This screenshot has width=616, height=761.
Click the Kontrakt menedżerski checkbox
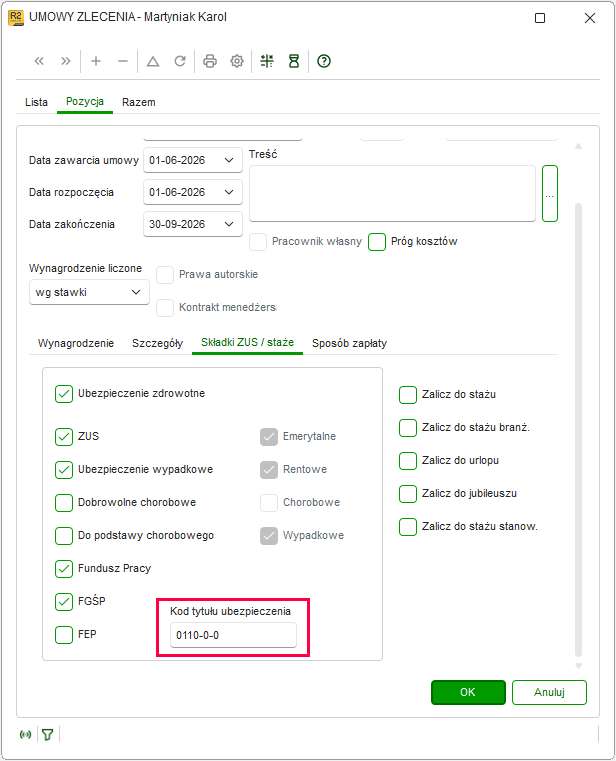click(x=165, y=308)
